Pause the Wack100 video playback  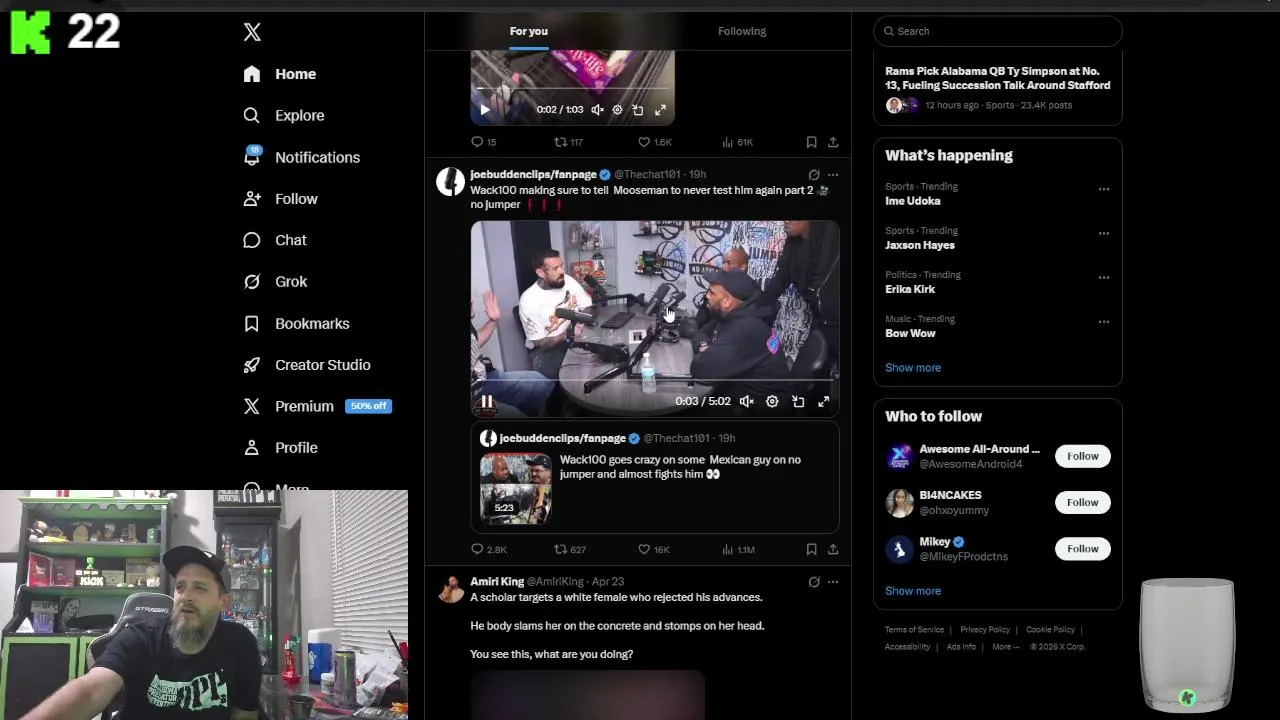pyautogui.click(x=487, y=401)
